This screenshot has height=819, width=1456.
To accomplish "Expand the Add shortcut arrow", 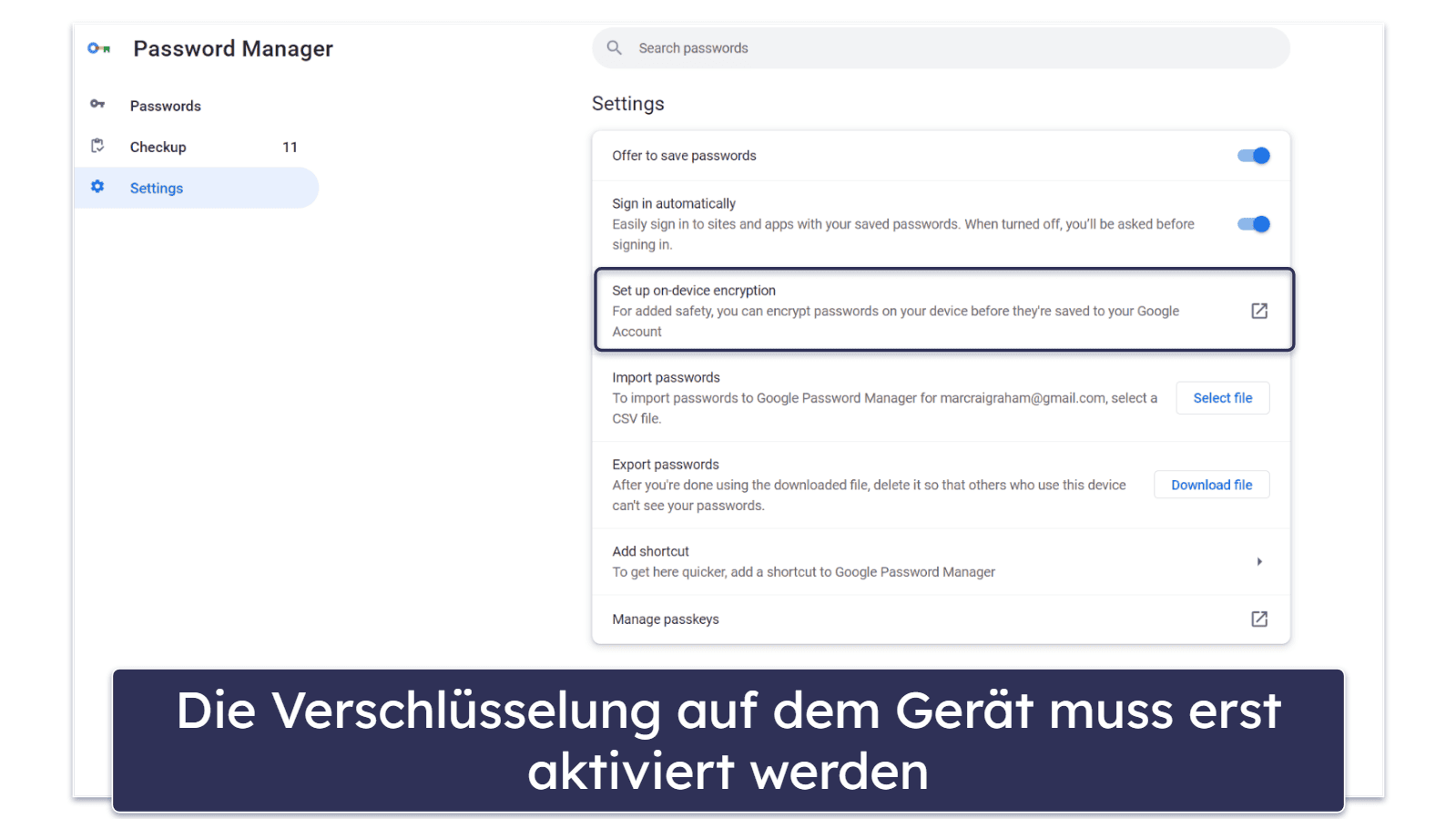I will [x=1259, y=561].
